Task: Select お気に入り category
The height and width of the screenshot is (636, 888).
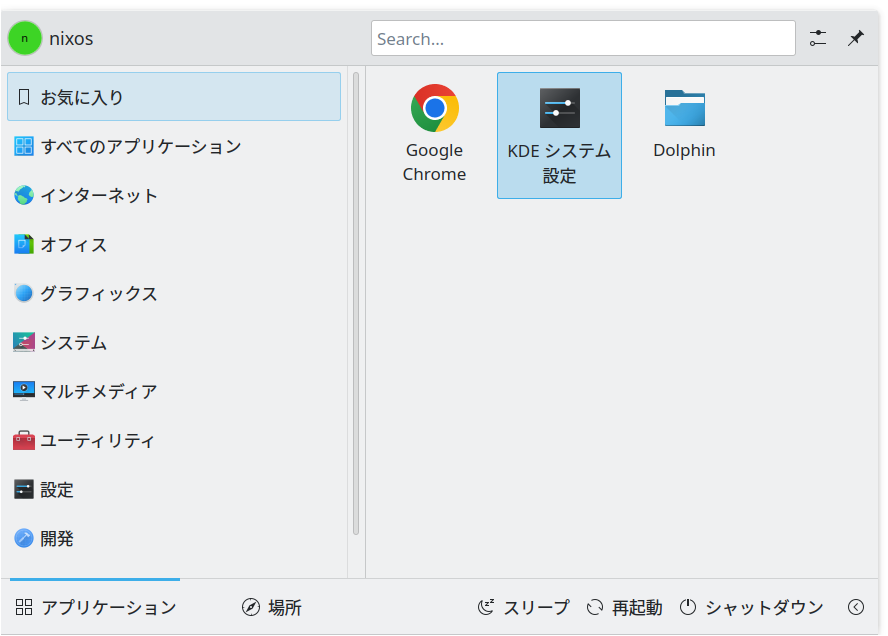Action: click(174, 97)
